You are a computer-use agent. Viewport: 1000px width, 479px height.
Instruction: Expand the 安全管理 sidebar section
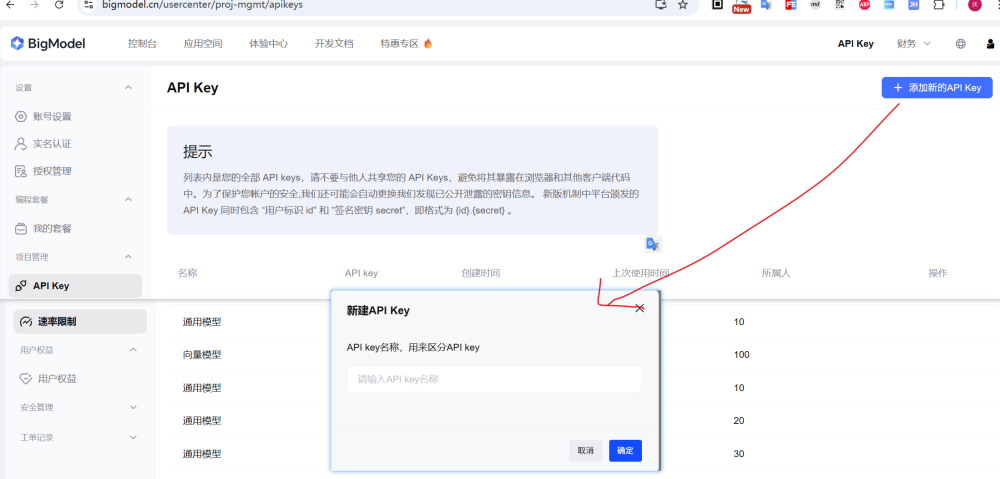coord(133,407)
